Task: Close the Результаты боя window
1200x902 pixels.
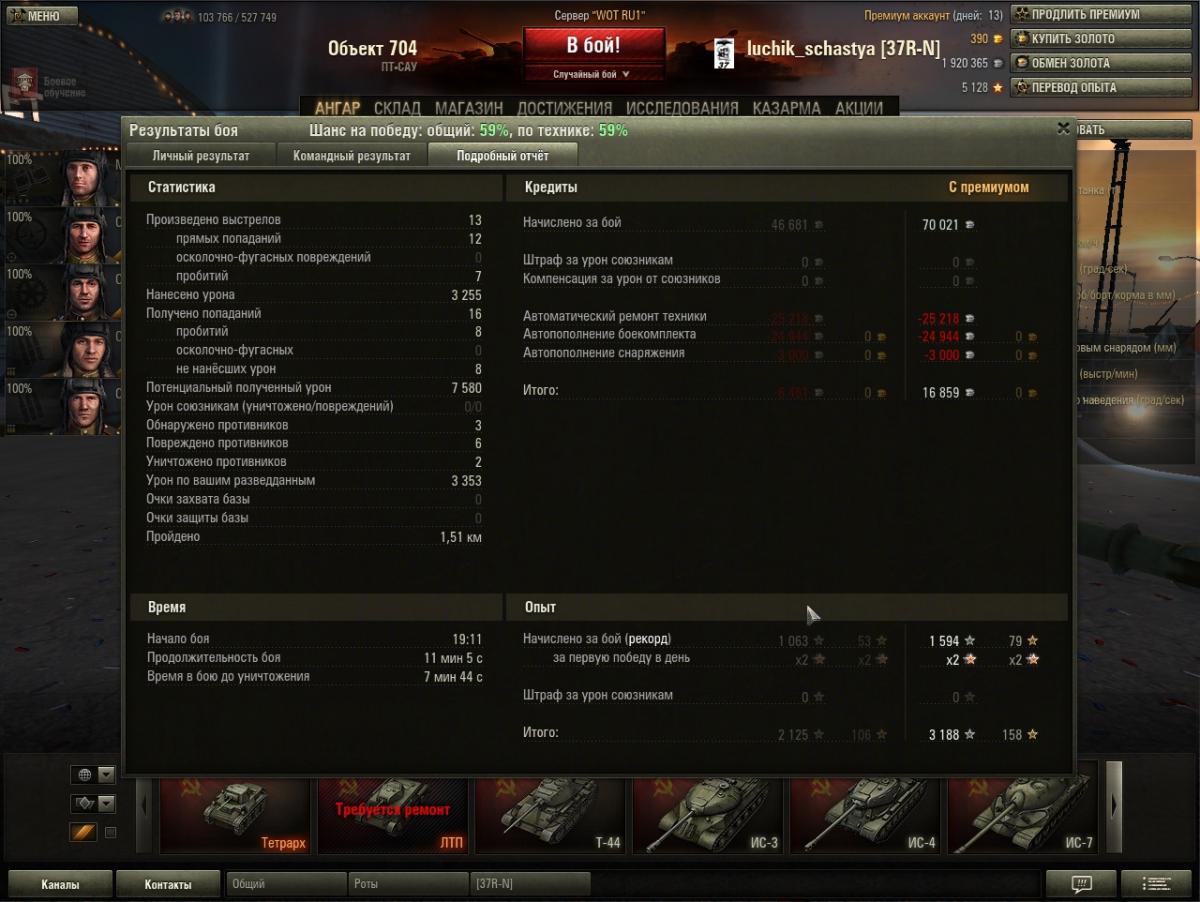Action: tap(1063, 129)
